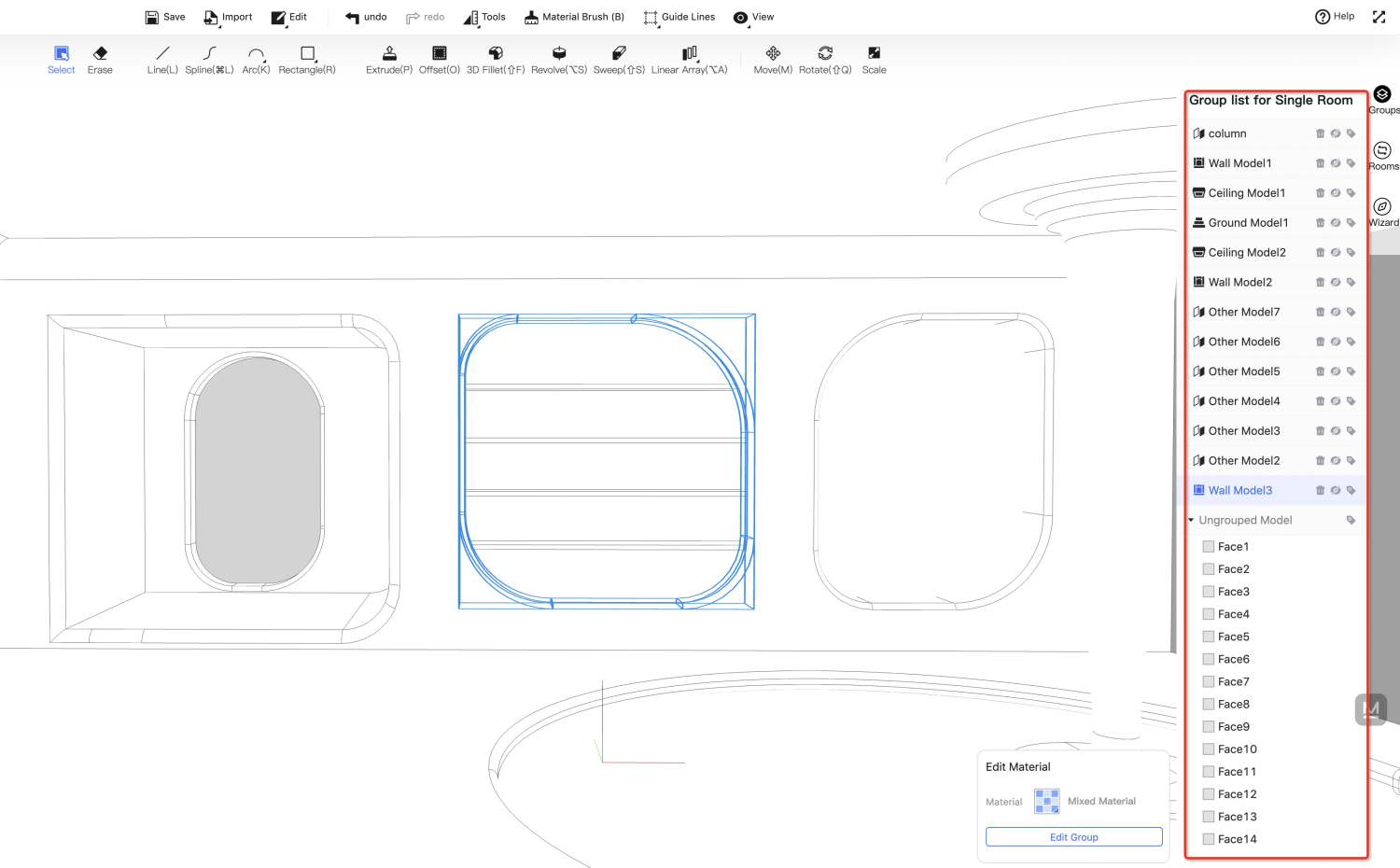Toggle visibility of Other Model6
The height and width of the screenshot is (868, 1400).
click(1336, 342)
